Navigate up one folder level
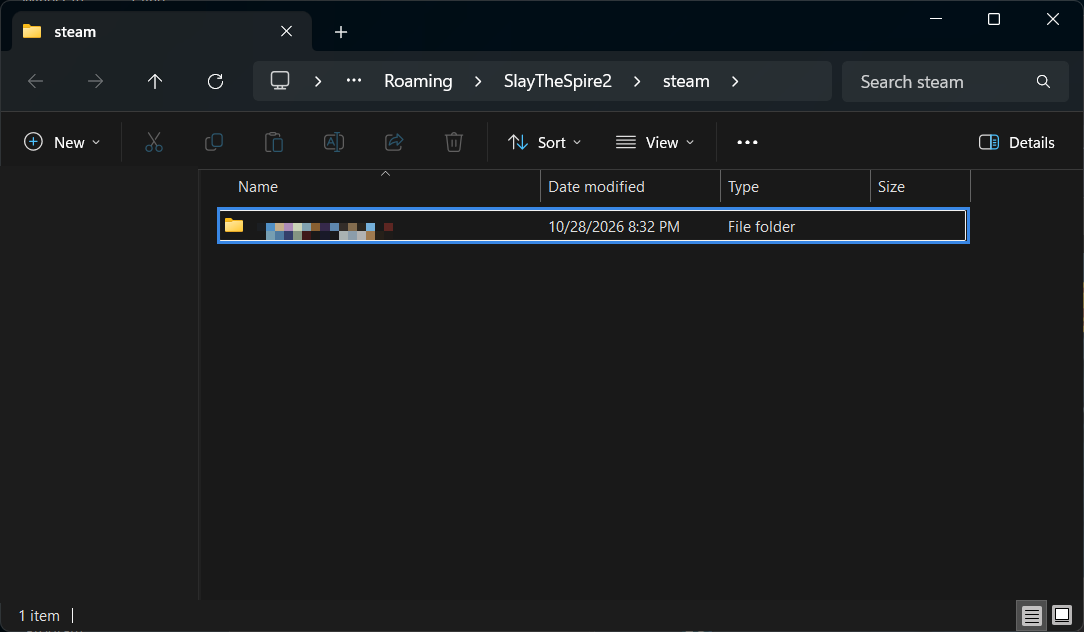1084x632 pixels. (155, 82)
